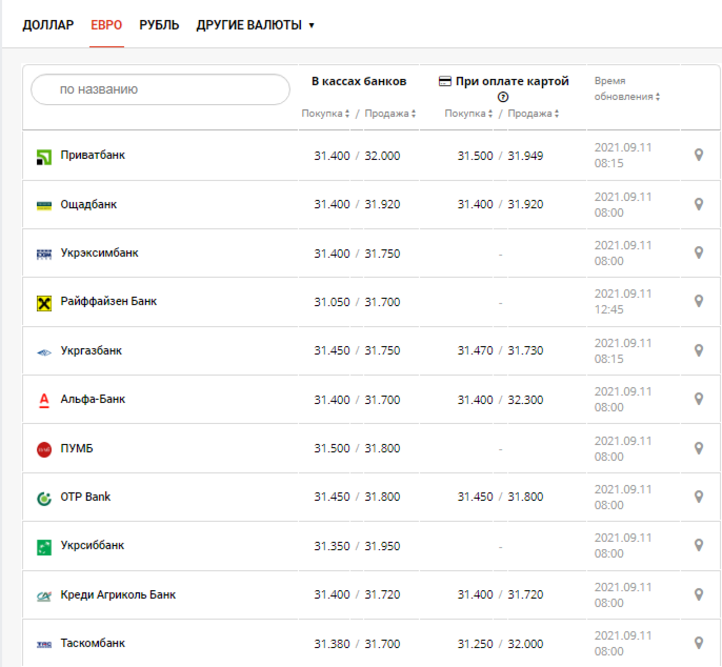Click Приватбанк card sale rate 31.949
The image size is (722, 667).
(525, 156)
